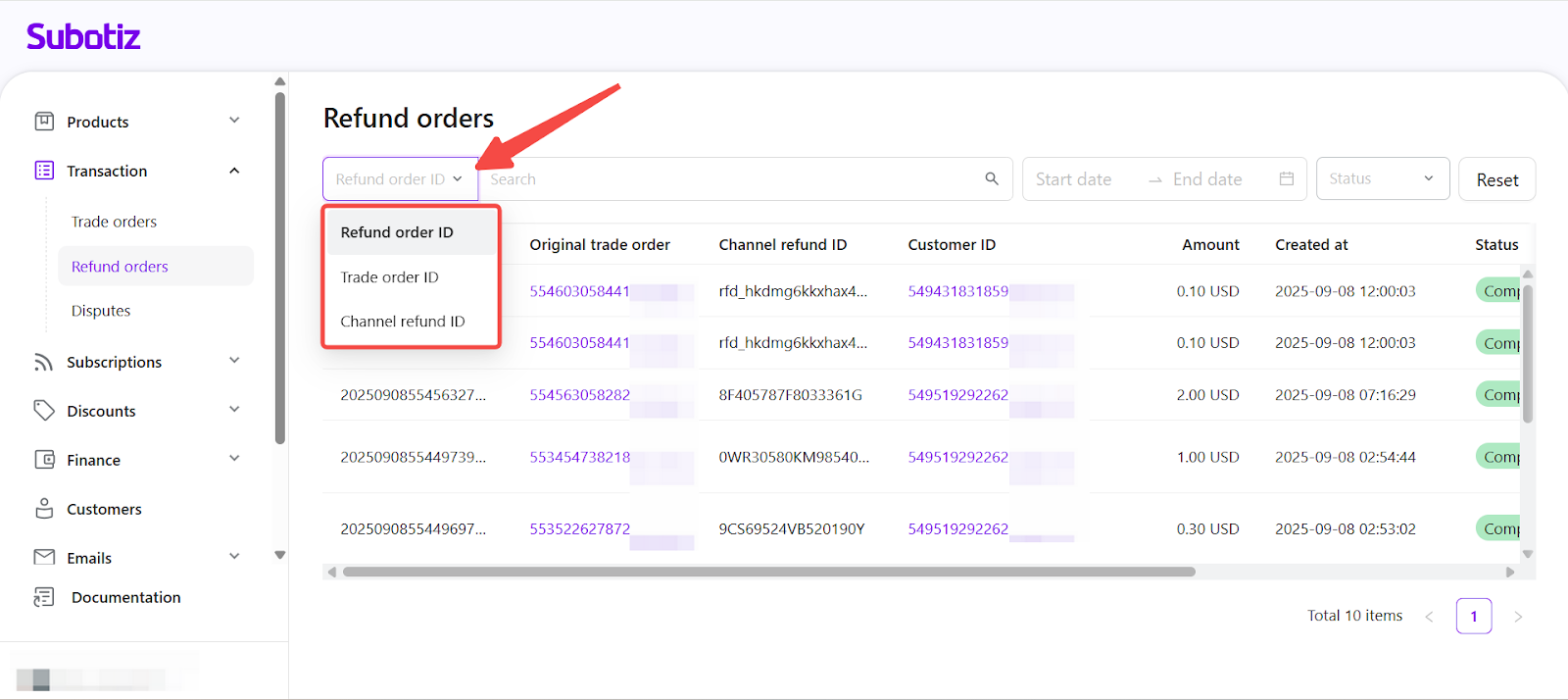Open original trade order 554563058282 link
Screen dimensions: 1568x700
(x=579, y=395)
